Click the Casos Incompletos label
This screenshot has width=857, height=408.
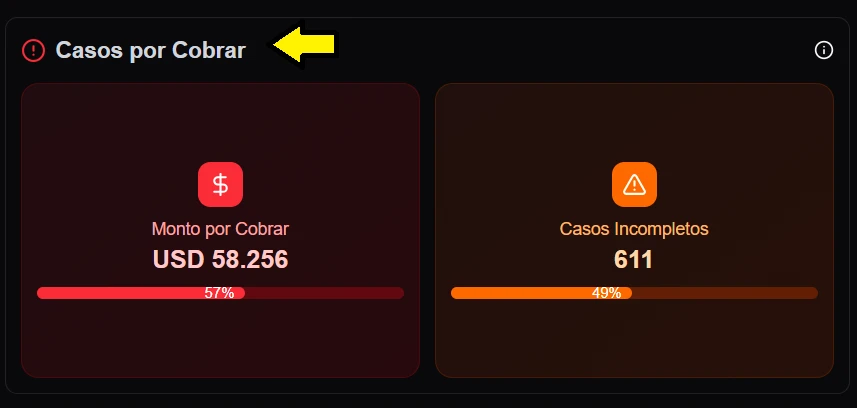coord(634,229)
